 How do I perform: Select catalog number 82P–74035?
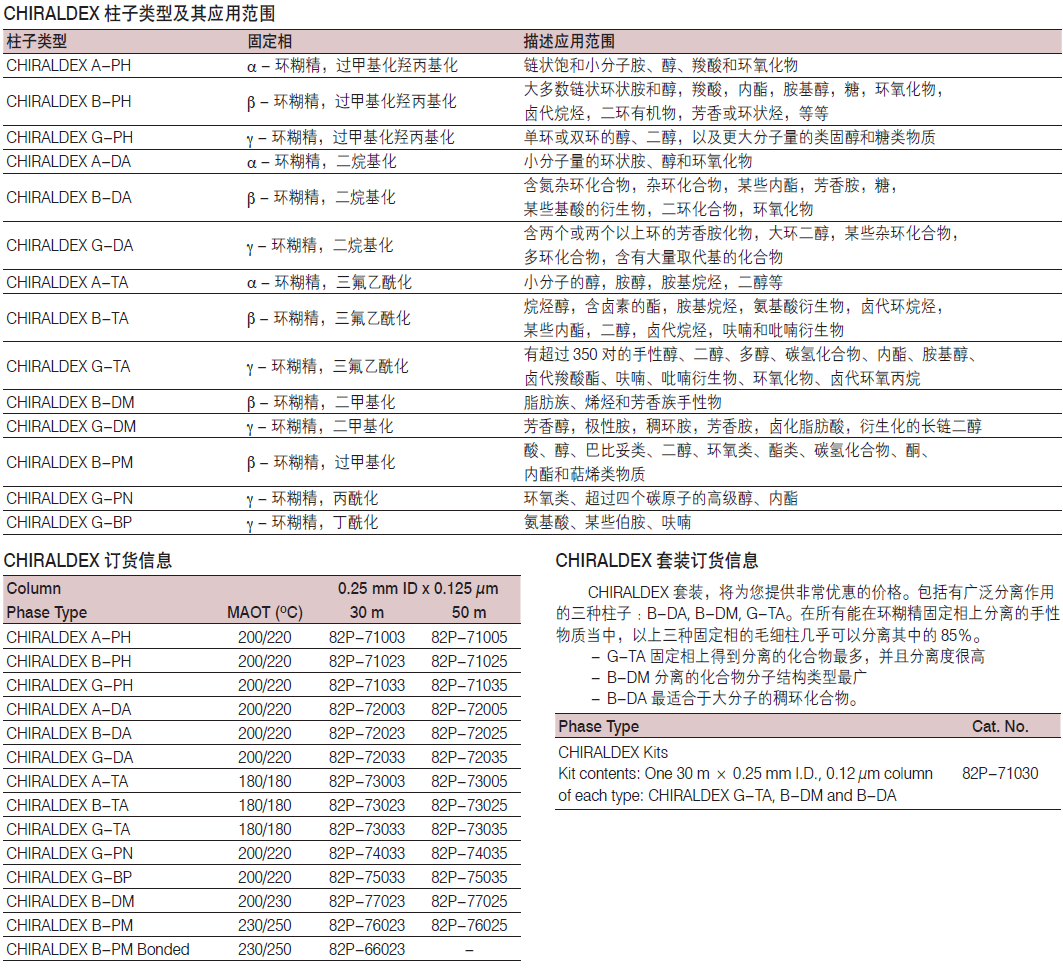pos(469,853)
